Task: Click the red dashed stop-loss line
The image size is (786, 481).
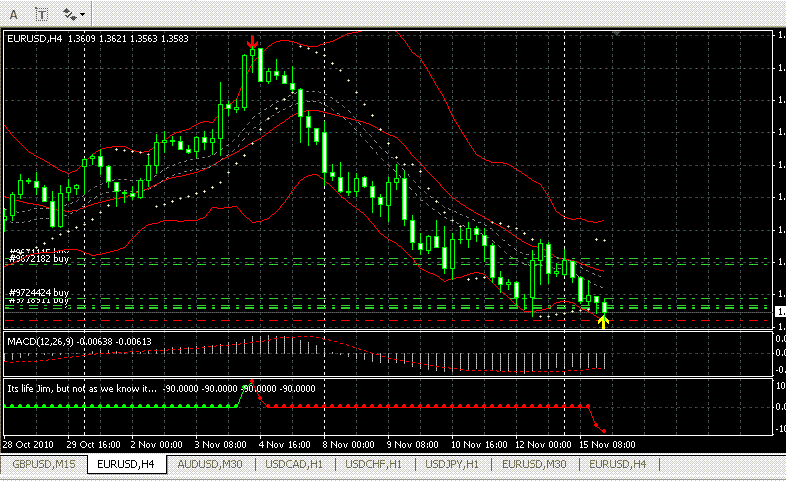Action: (386, 320)
